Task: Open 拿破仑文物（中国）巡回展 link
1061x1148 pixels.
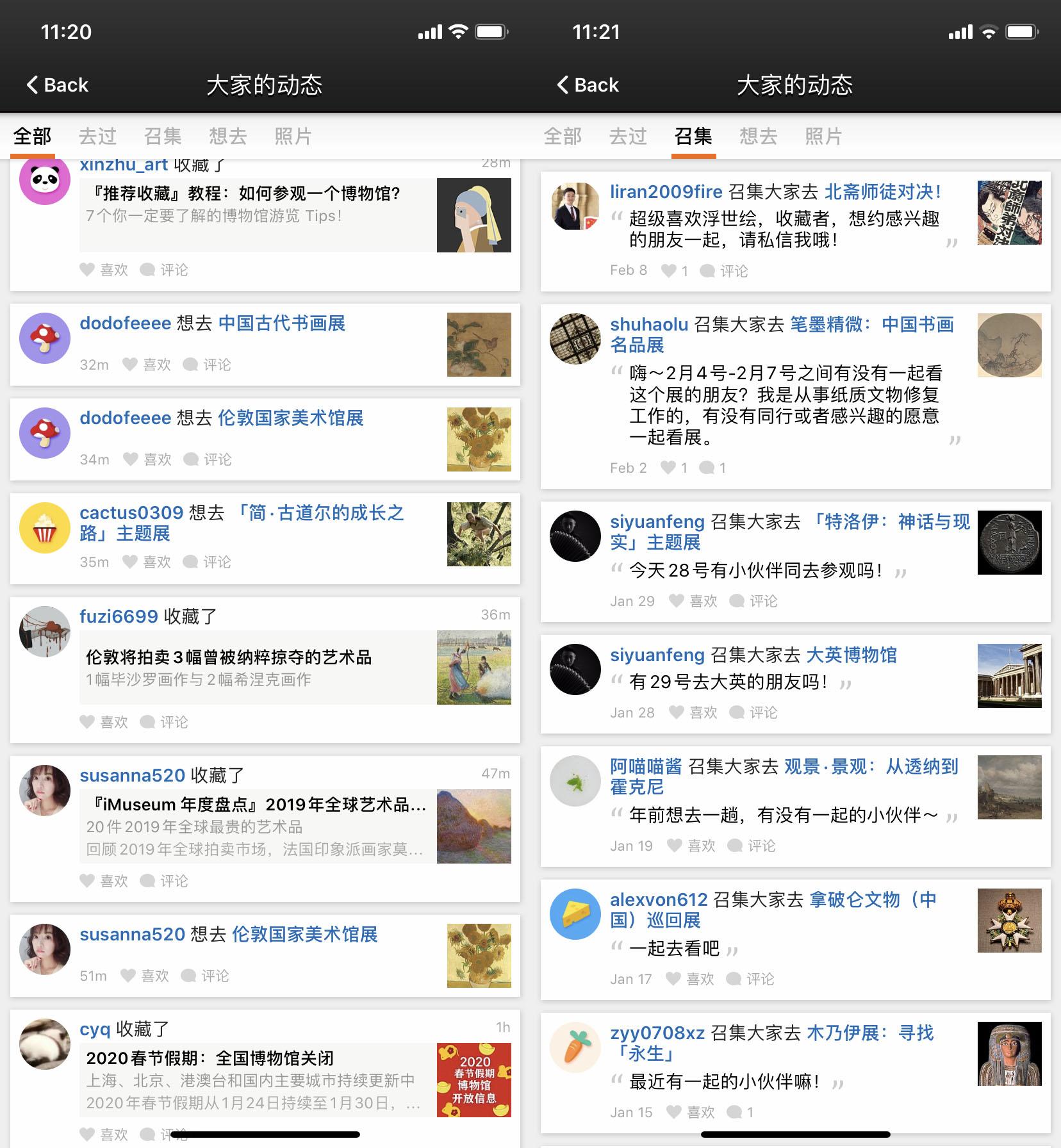Action: coord(773,910)
